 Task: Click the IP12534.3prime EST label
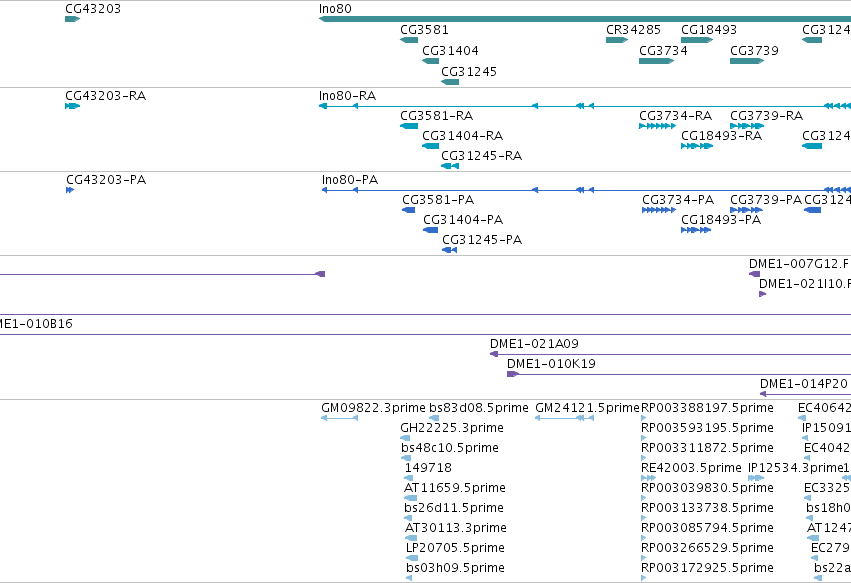point(795,468)
